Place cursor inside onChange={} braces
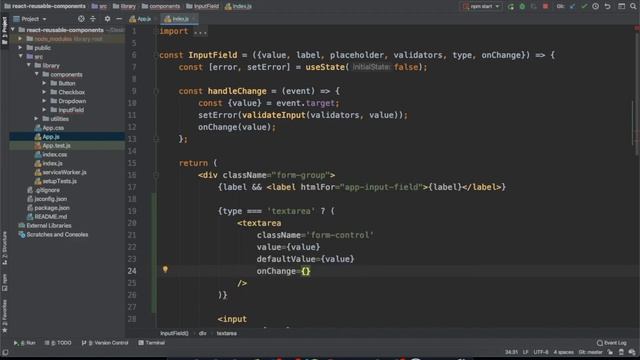640x360 pixels. 306,271
